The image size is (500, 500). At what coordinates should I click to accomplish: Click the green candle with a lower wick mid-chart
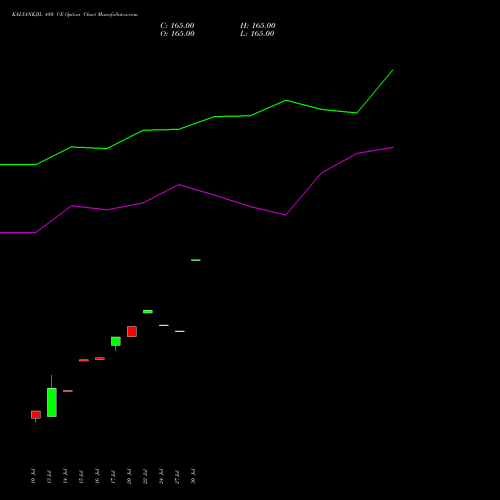pos(116,341)
